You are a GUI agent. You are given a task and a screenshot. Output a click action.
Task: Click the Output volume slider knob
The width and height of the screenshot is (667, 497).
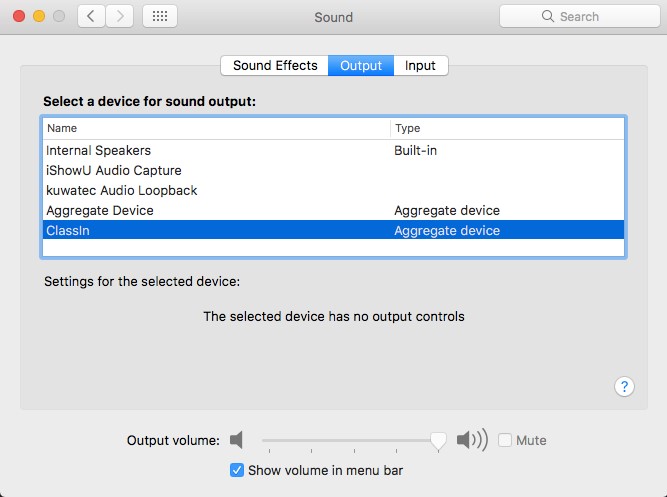click(x=438, y=440)
